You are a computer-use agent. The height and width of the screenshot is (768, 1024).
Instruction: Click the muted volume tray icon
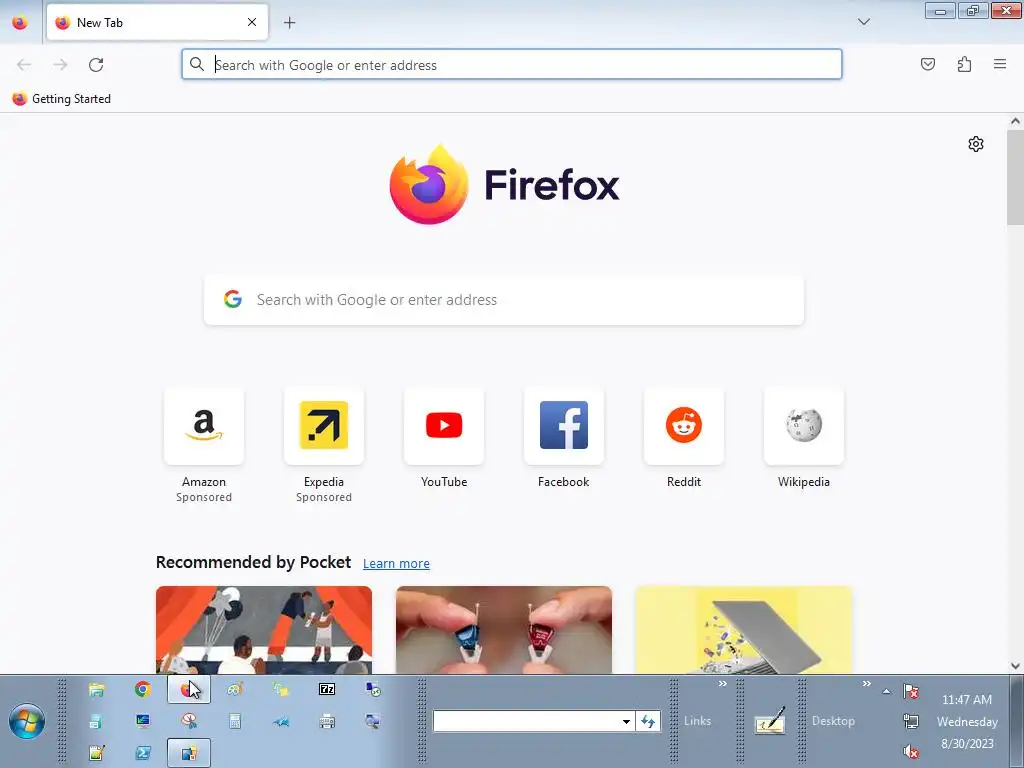click(x=911, y=752)
